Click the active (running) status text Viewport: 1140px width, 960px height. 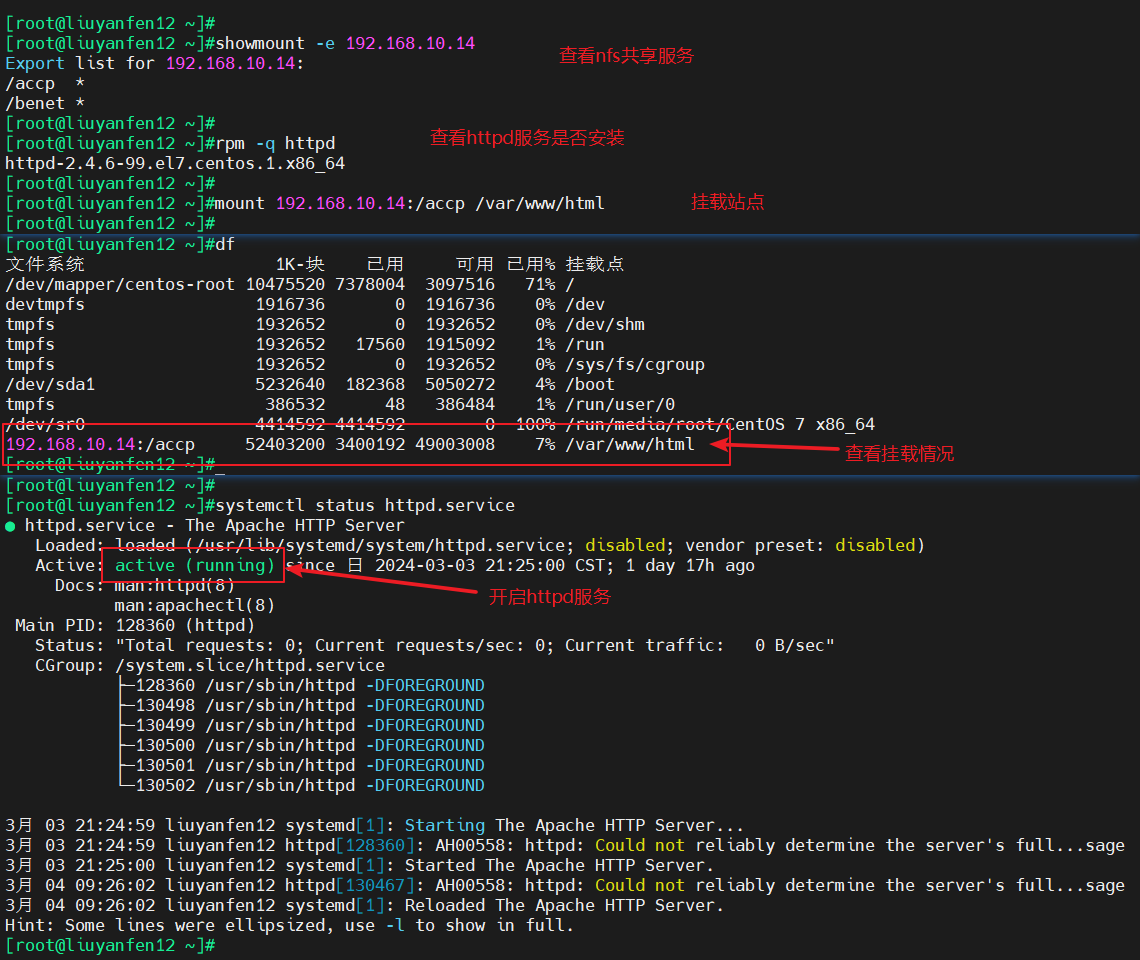[195, 566]
